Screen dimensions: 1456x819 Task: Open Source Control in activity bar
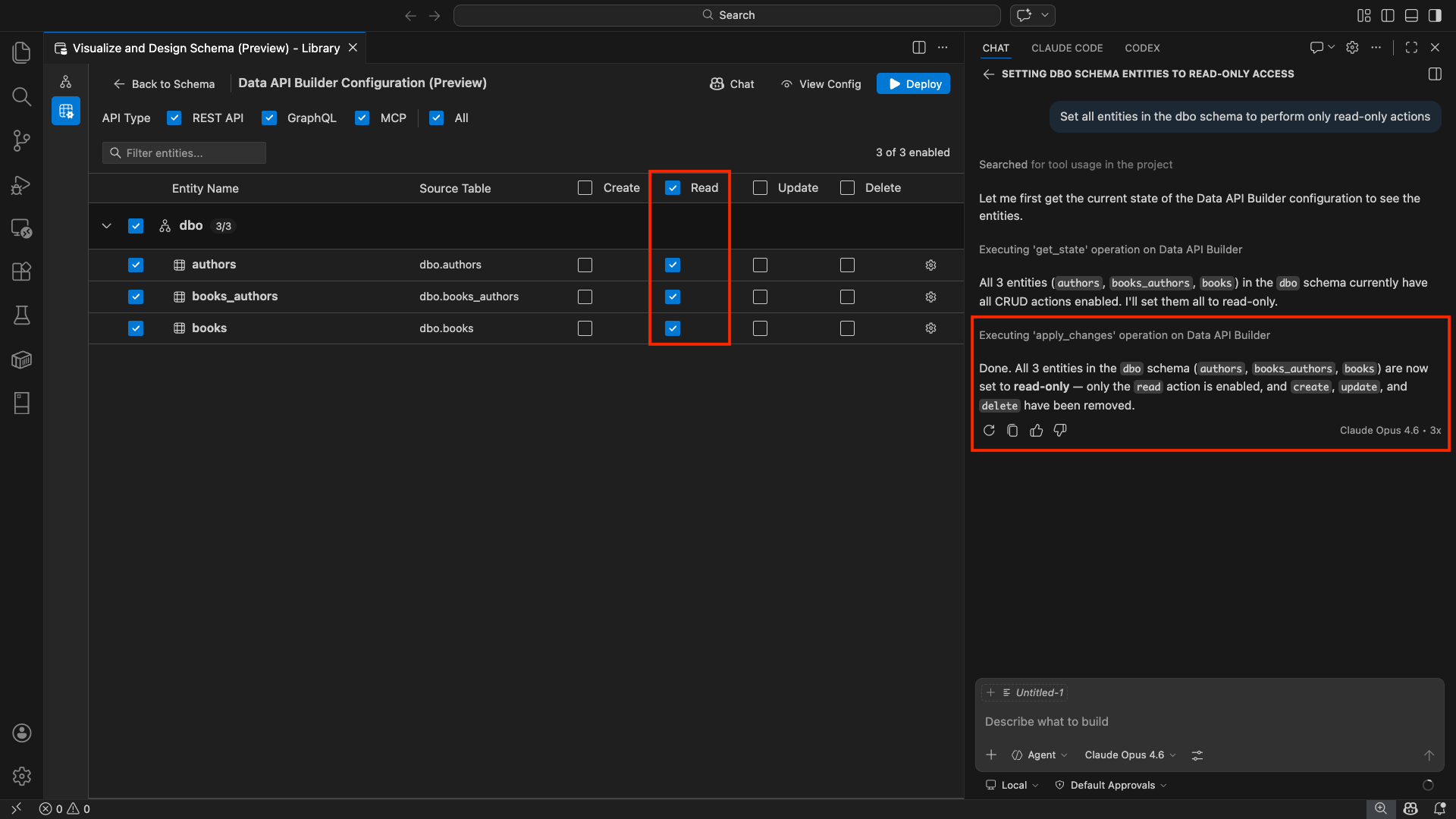(21, 140)
